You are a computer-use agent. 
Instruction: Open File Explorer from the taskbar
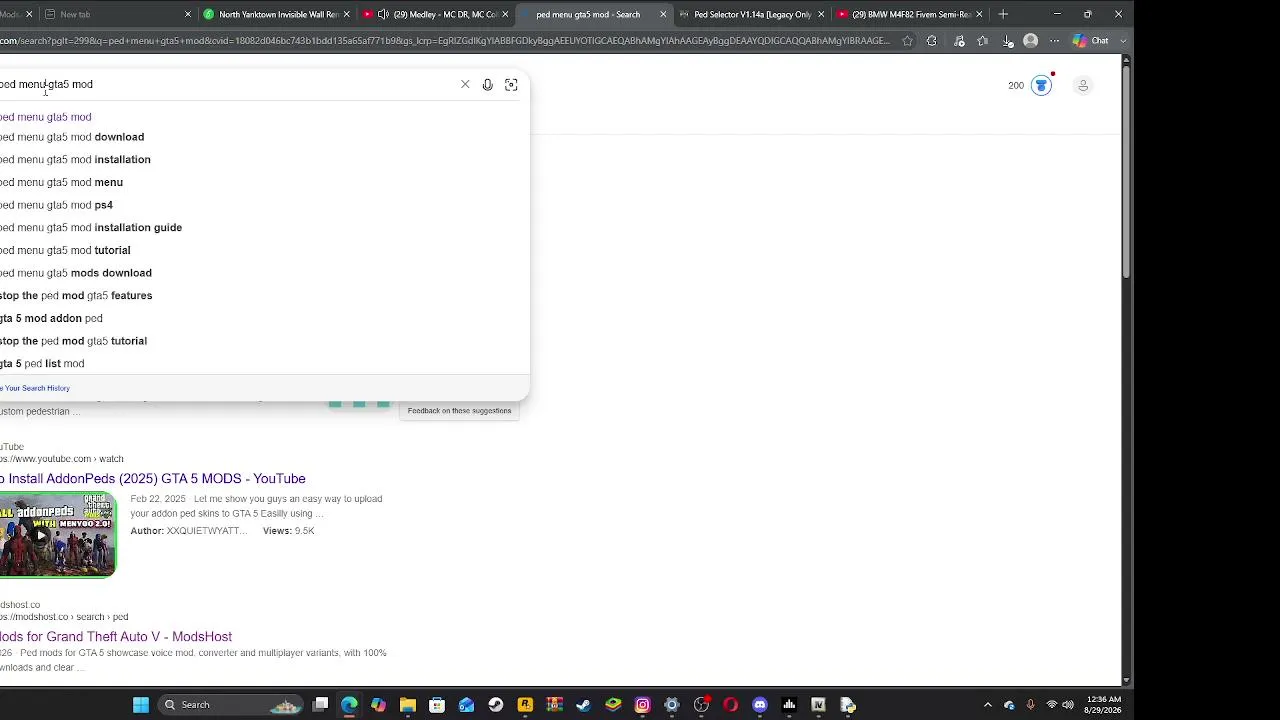coord(408,705)
